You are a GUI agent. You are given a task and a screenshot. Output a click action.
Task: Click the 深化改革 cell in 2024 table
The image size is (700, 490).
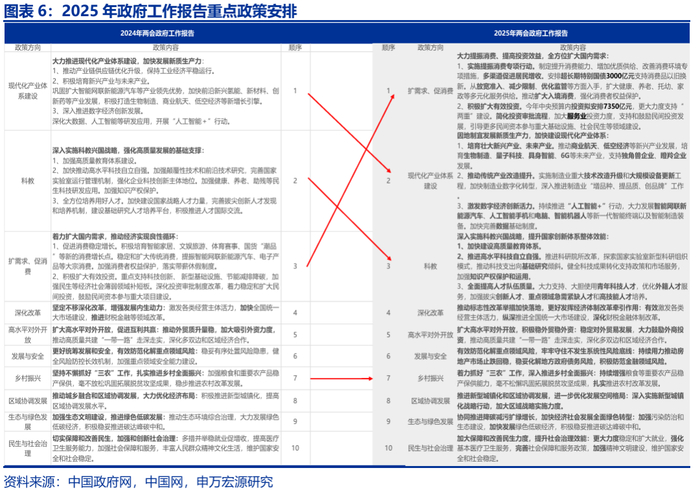28,313
